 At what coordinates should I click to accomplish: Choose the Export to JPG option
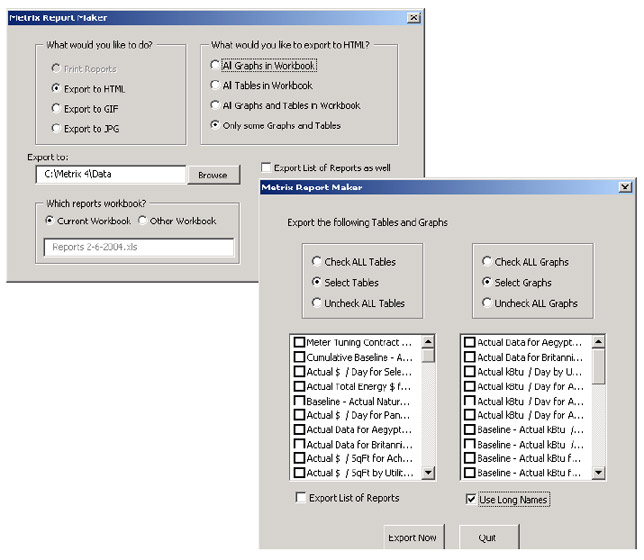click(x=56, y=129)
